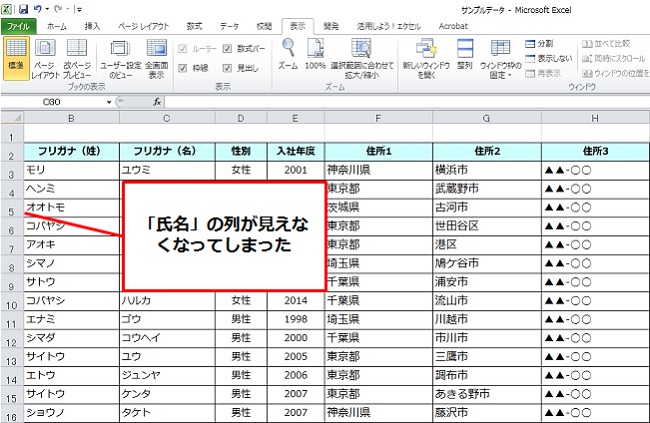
Task: Click the cell containing ジュンヤ
Action: click(167, 375)
